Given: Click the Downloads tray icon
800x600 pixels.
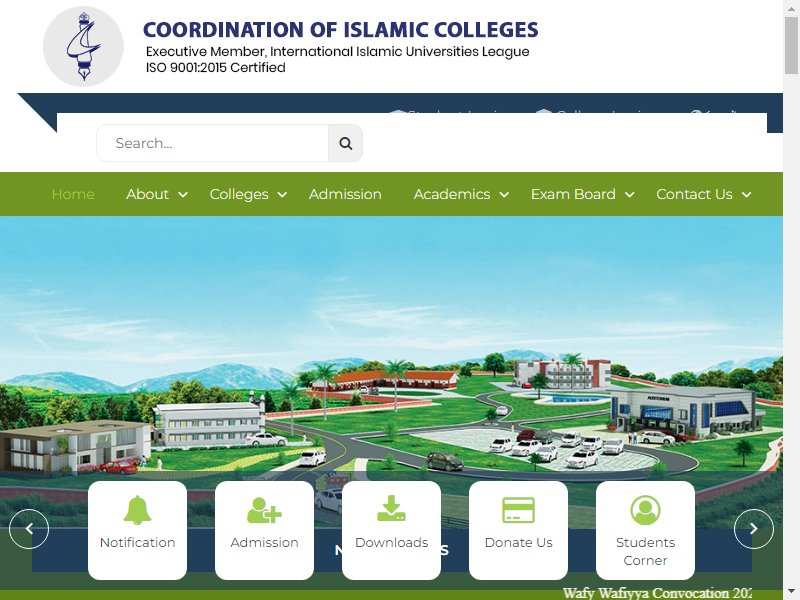Looking at the screenshot, I should [391, 508].
